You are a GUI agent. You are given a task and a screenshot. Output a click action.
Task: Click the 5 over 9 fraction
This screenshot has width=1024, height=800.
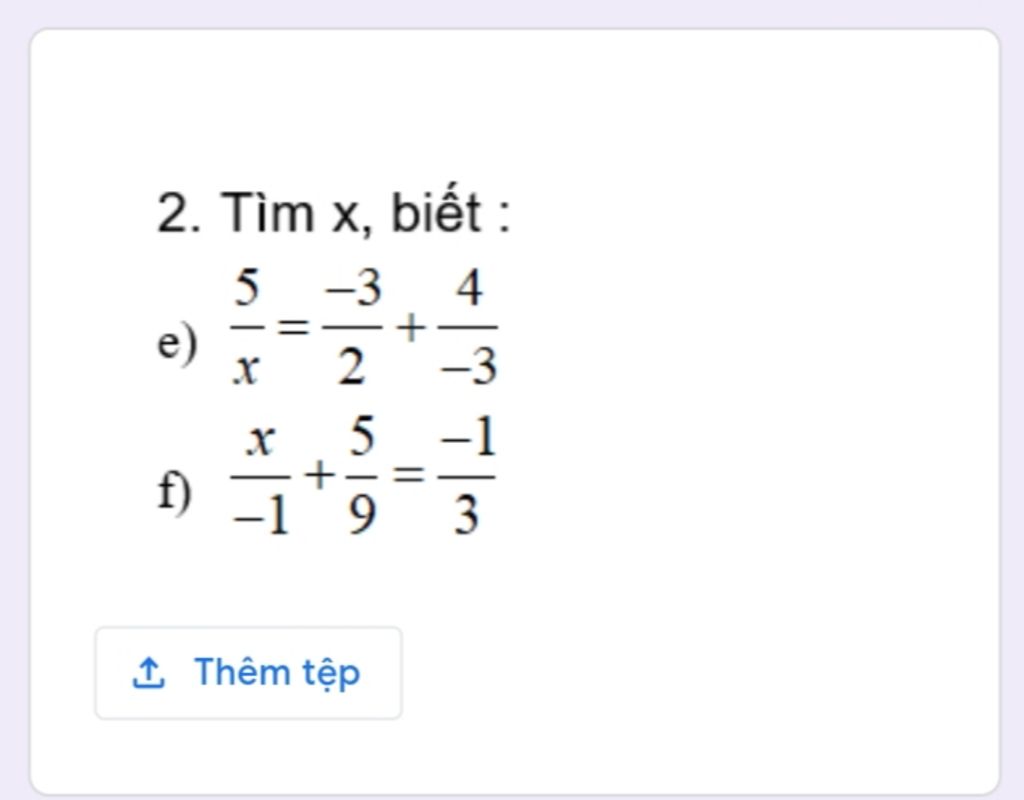(362, 477)
